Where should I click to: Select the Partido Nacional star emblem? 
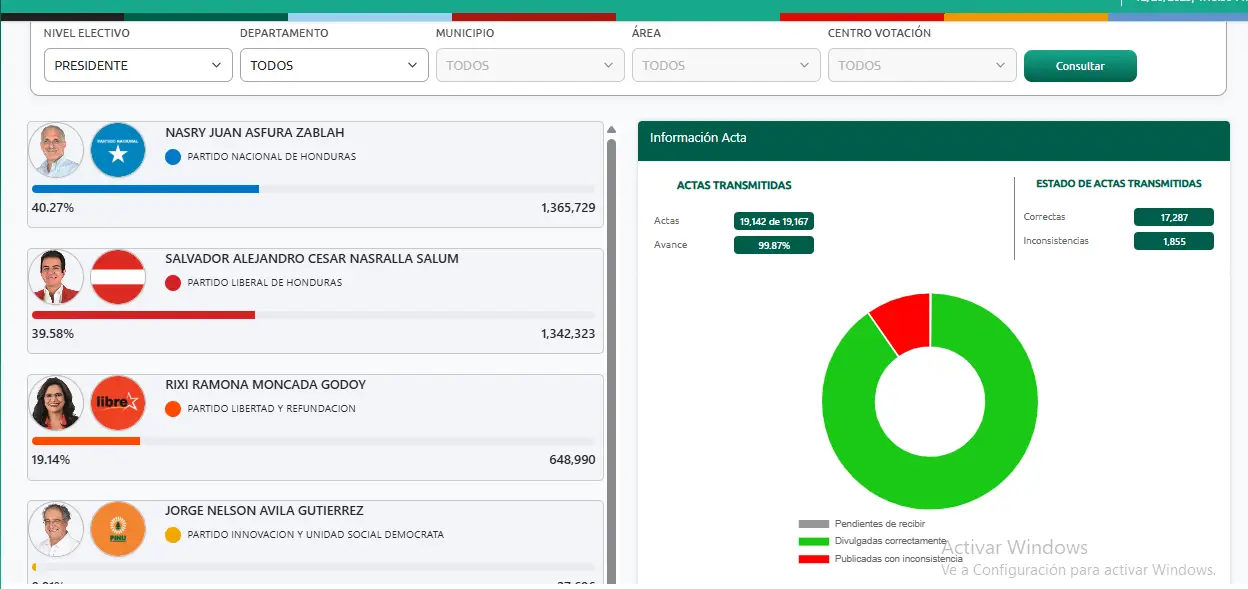pyautogui.click(x=118, y=151)
